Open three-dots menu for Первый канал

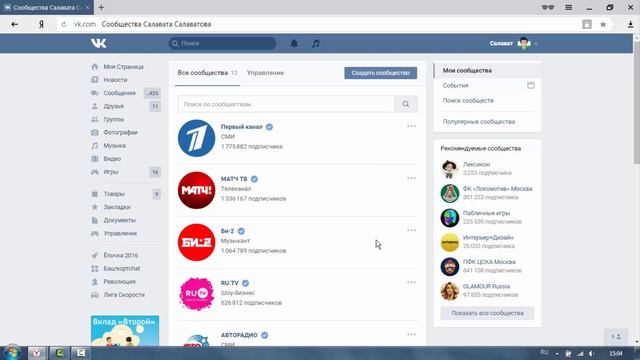[x=411, y=126]
